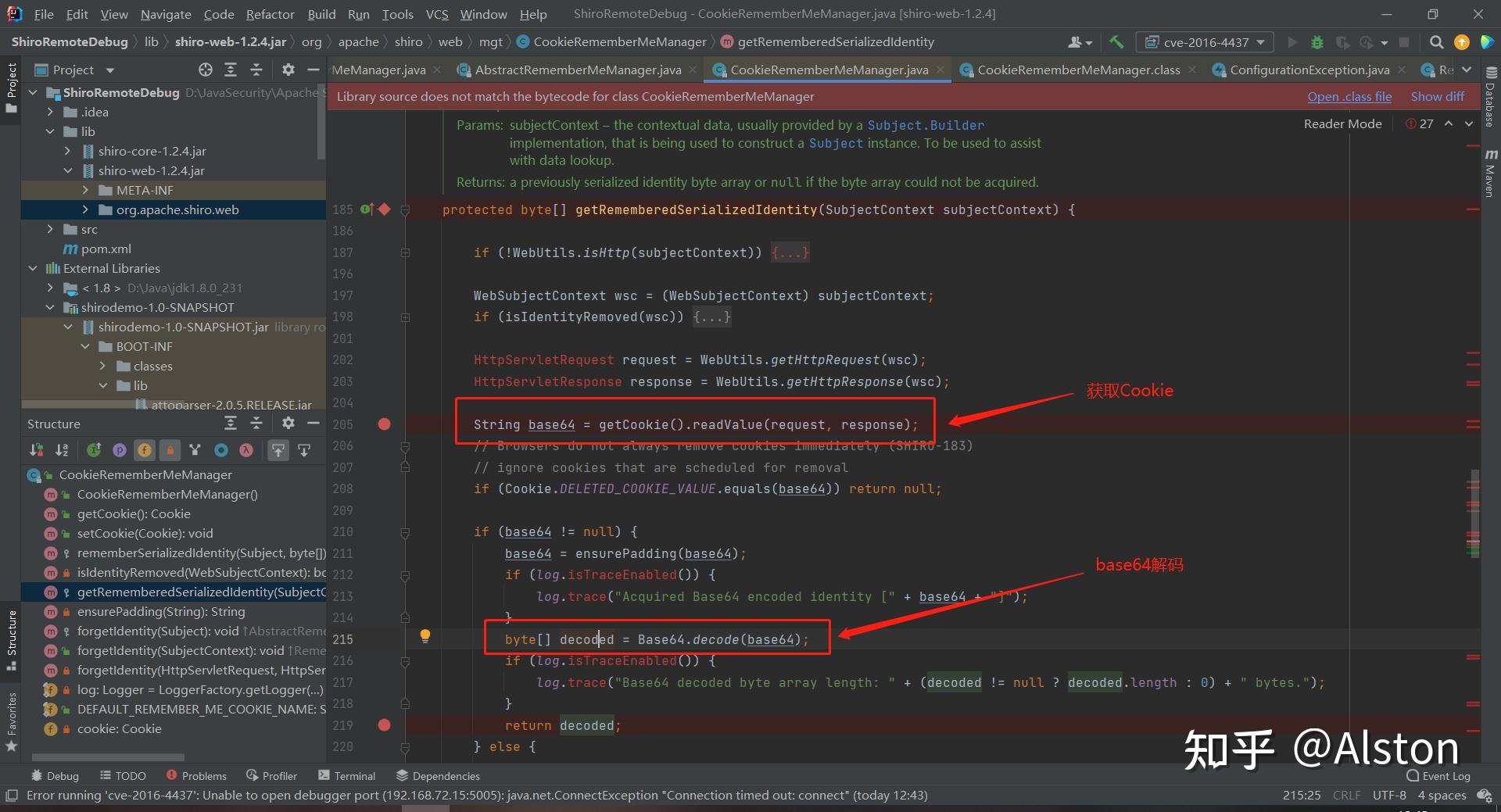Click the intention light bulb on line 215

[425, 636]
